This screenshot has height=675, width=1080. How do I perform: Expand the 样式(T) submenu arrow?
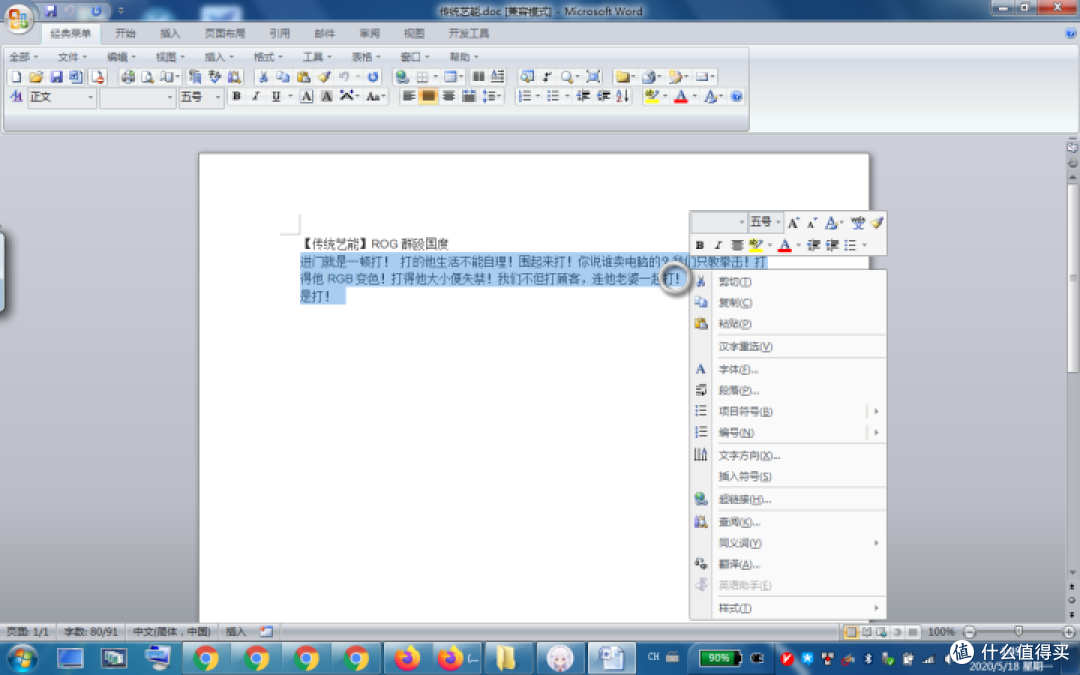click(875, 608)
